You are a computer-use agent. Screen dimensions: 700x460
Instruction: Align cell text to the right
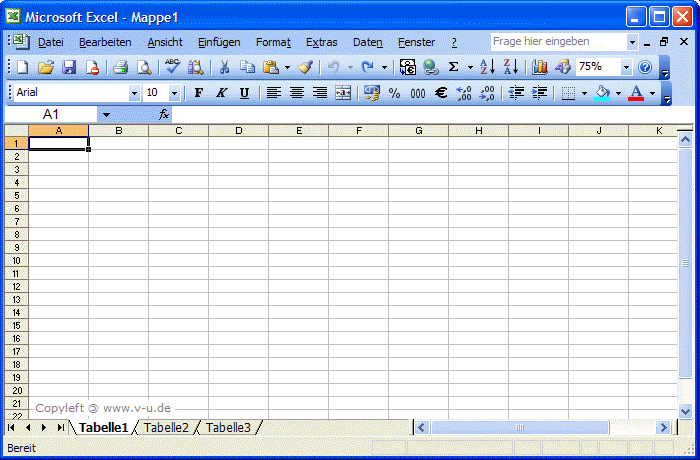pyautogui.click(x=320, y=93)
